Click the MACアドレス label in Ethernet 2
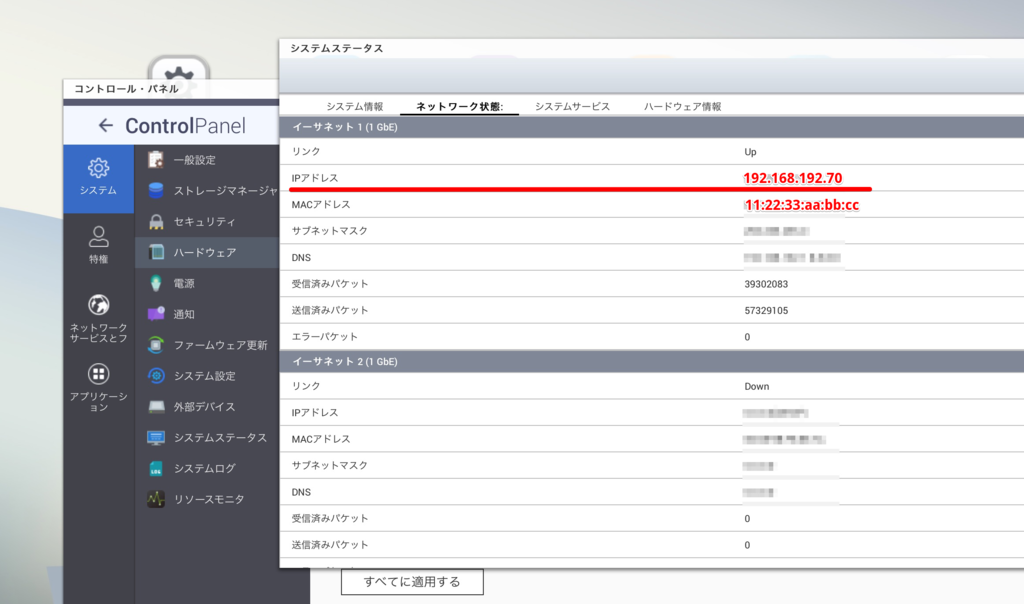The width and height of the screenshot is (1024, 604). pyautogui.click(x=321, y=439)
